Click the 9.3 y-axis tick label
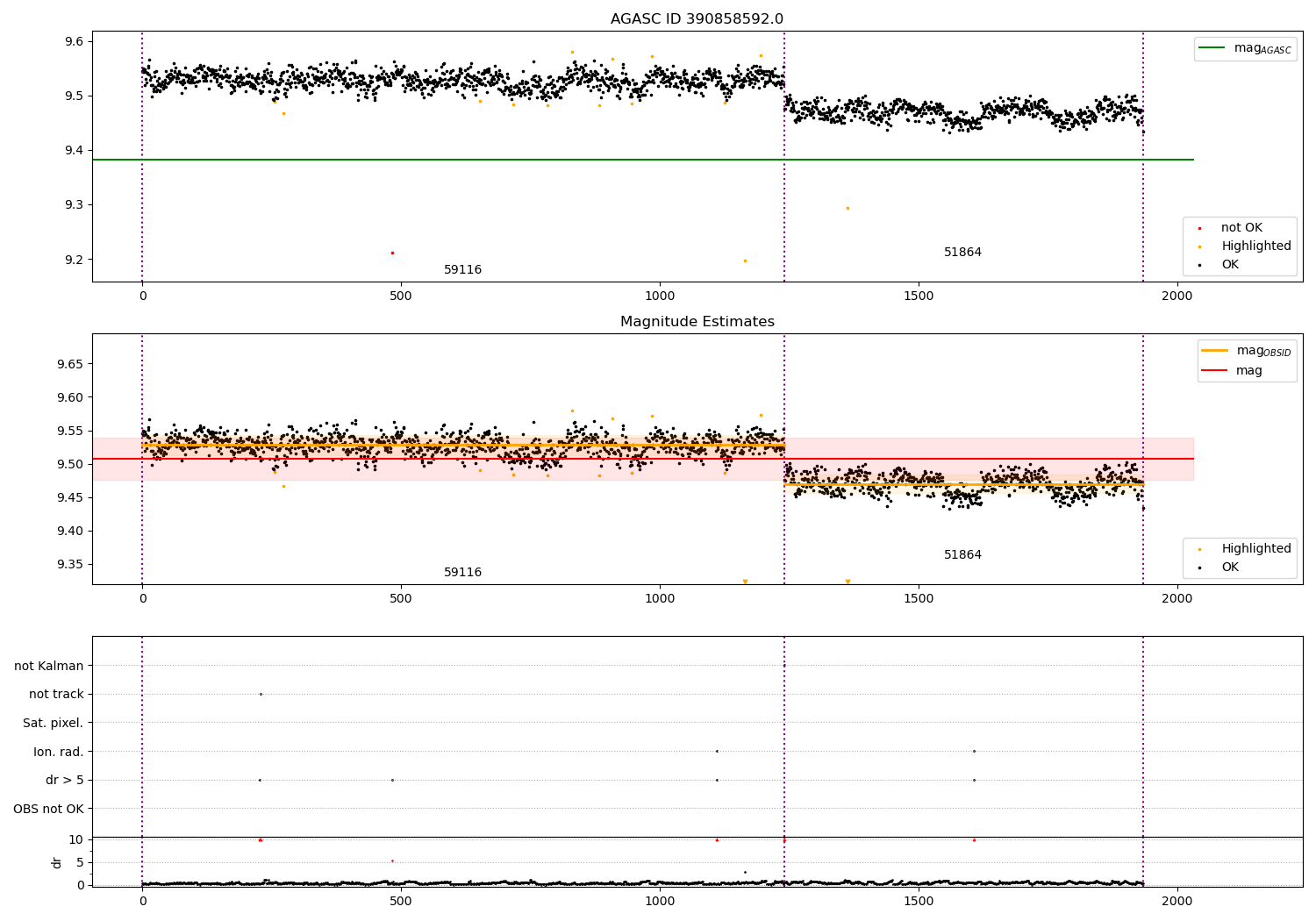 pos(74,205)
